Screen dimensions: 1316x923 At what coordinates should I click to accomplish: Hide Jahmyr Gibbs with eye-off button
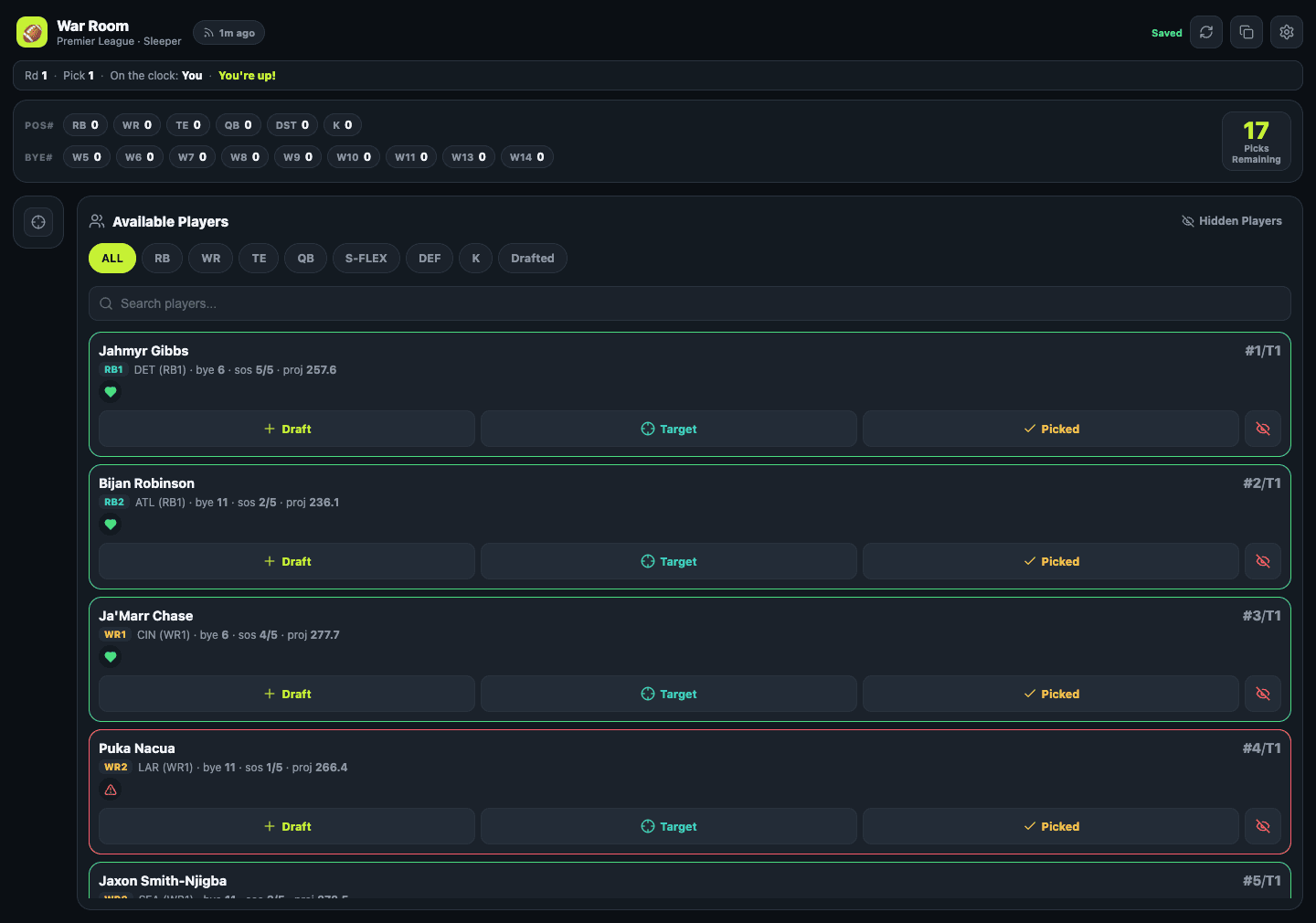pyautogui.click(x=1263, y=429)
